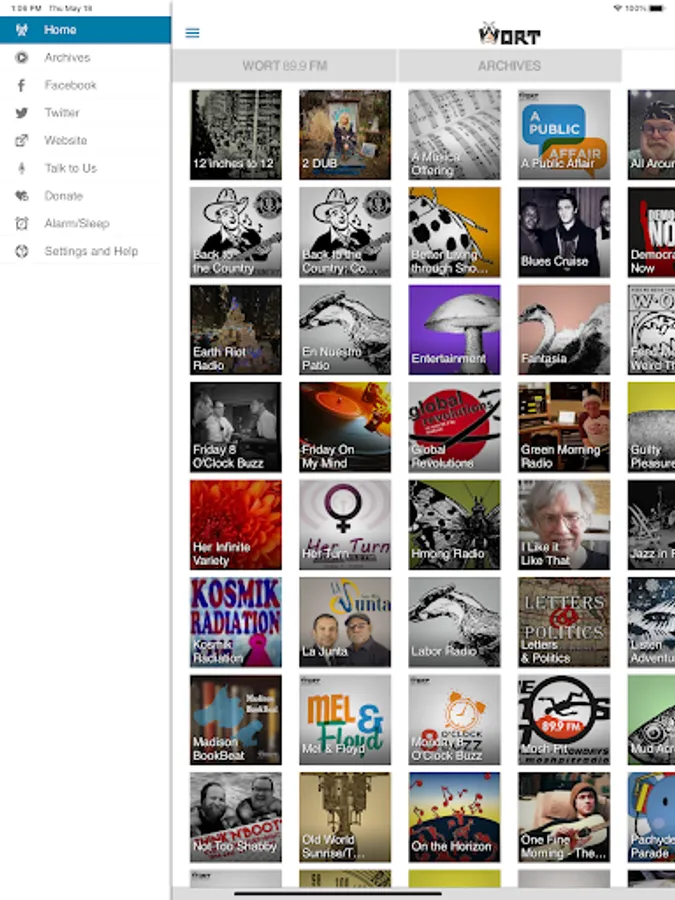The width and height of the screenshot is (675, 900).
Task: Open Friday 8 O'Clock Buzz tile
Action: (x=236, y=427)
